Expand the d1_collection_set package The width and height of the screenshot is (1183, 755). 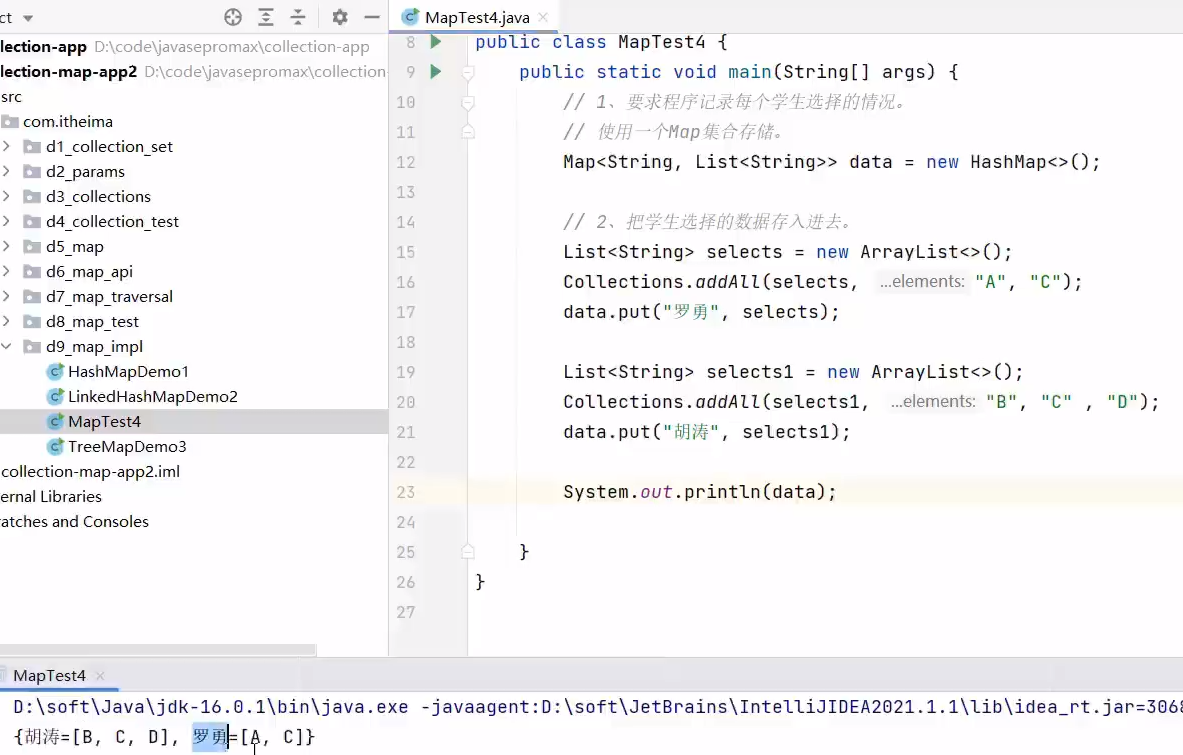click(6, 146)
